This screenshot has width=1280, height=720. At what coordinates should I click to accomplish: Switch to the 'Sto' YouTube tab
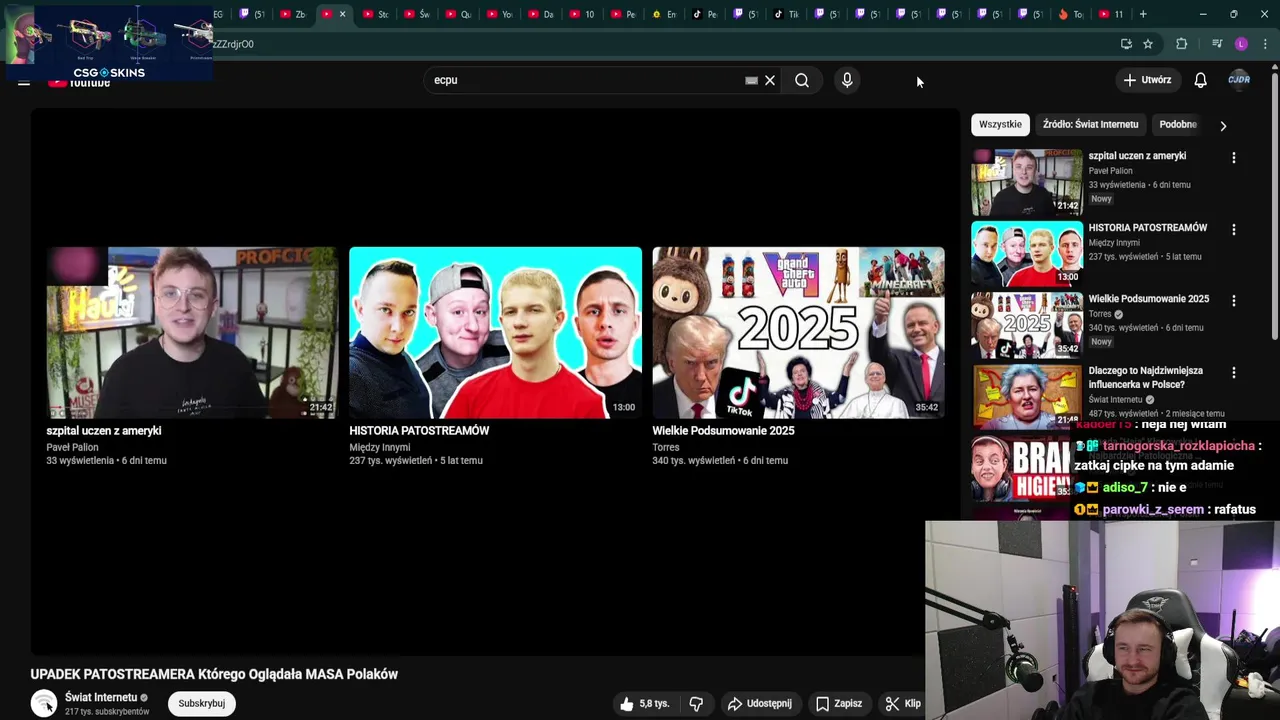[376, 14]
